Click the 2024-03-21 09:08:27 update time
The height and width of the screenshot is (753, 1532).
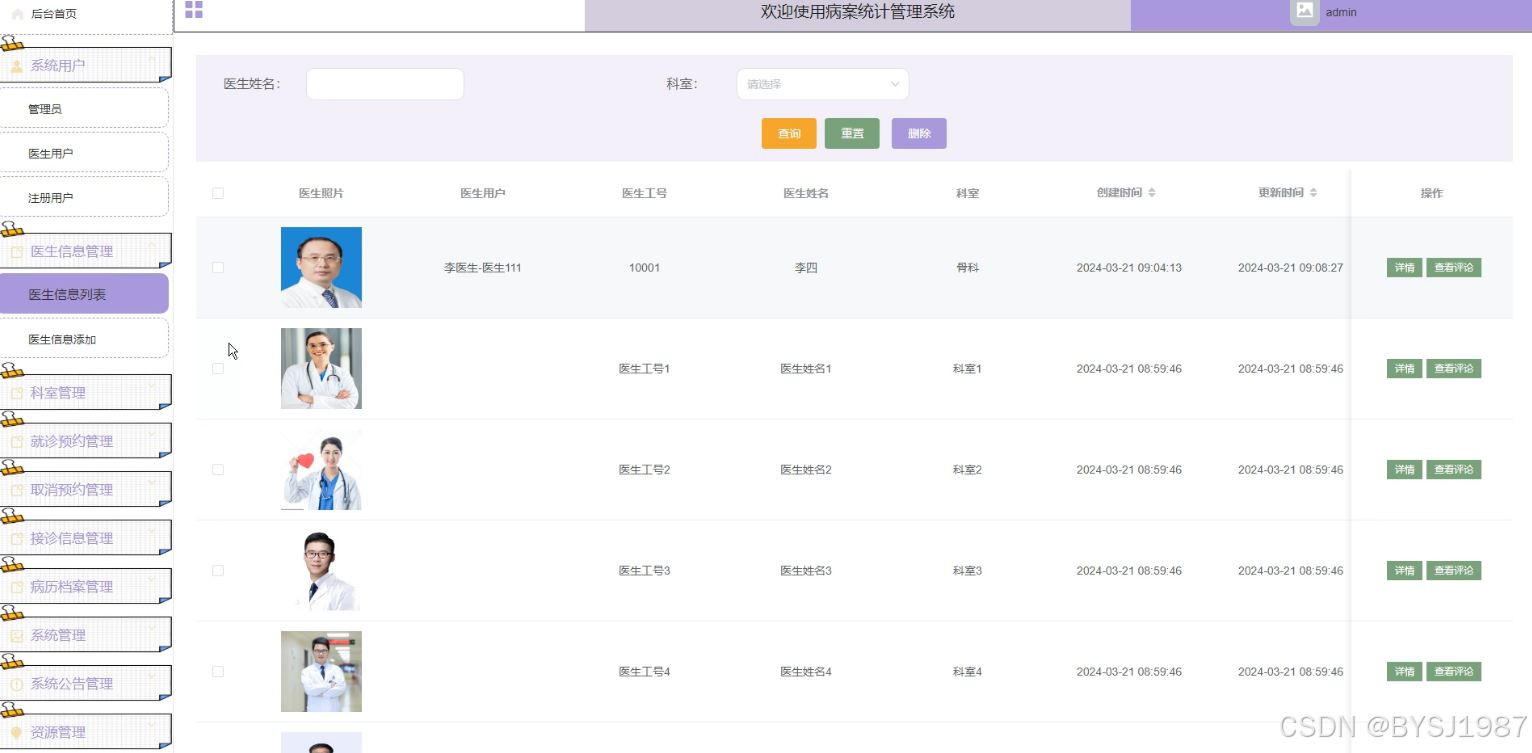[1290, 268]
